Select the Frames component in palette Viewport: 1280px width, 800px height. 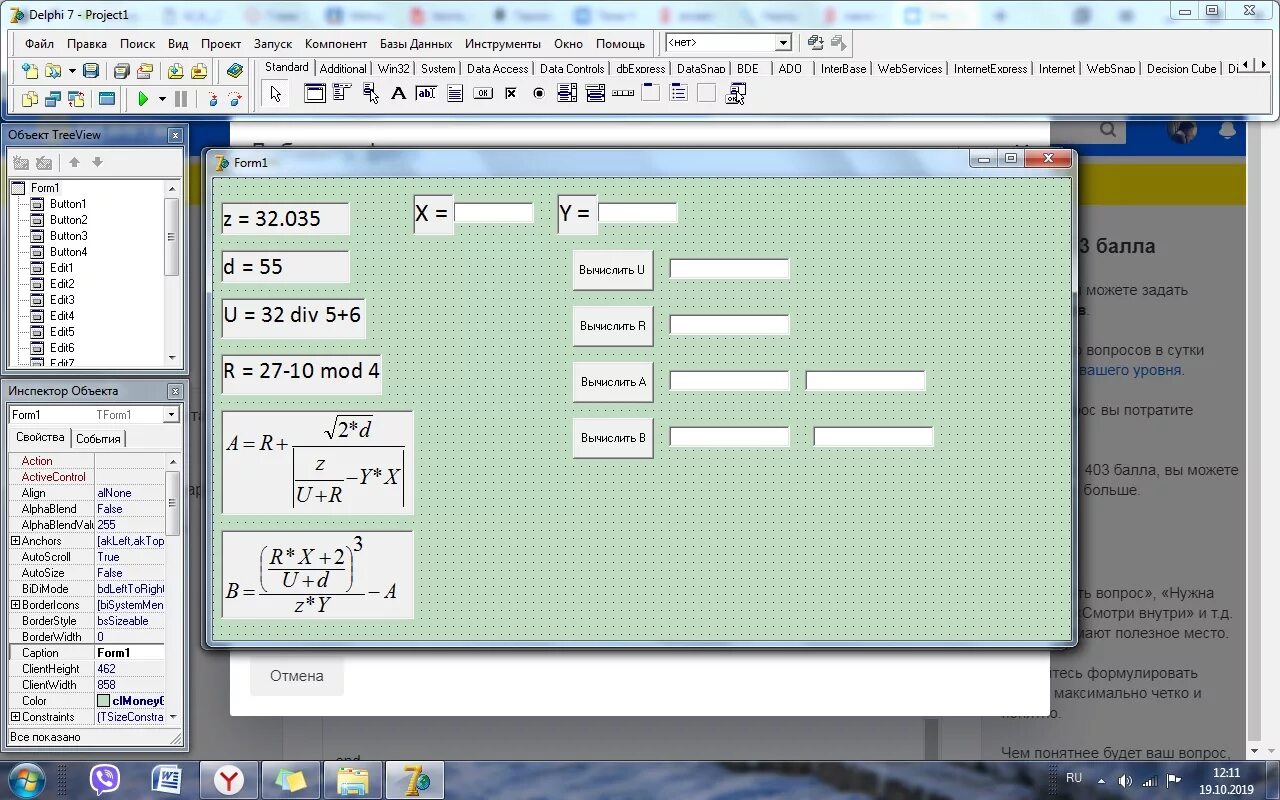[x=315, y=93]
